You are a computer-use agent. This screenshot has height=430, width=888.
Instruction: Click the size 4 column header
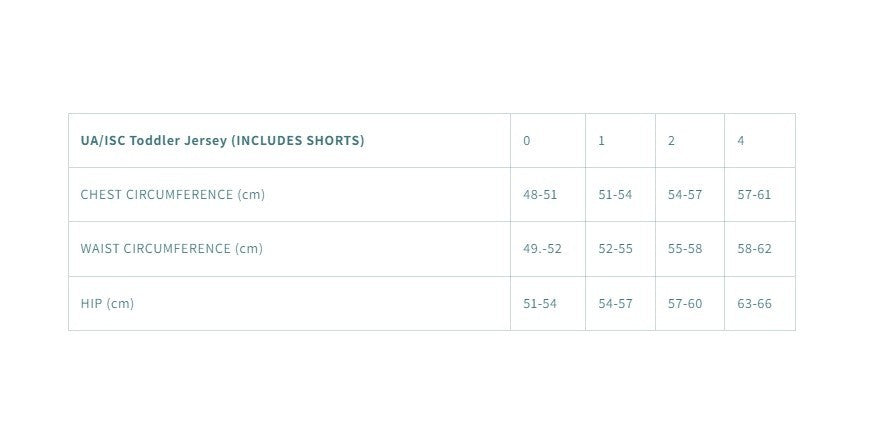click(741, 141)
